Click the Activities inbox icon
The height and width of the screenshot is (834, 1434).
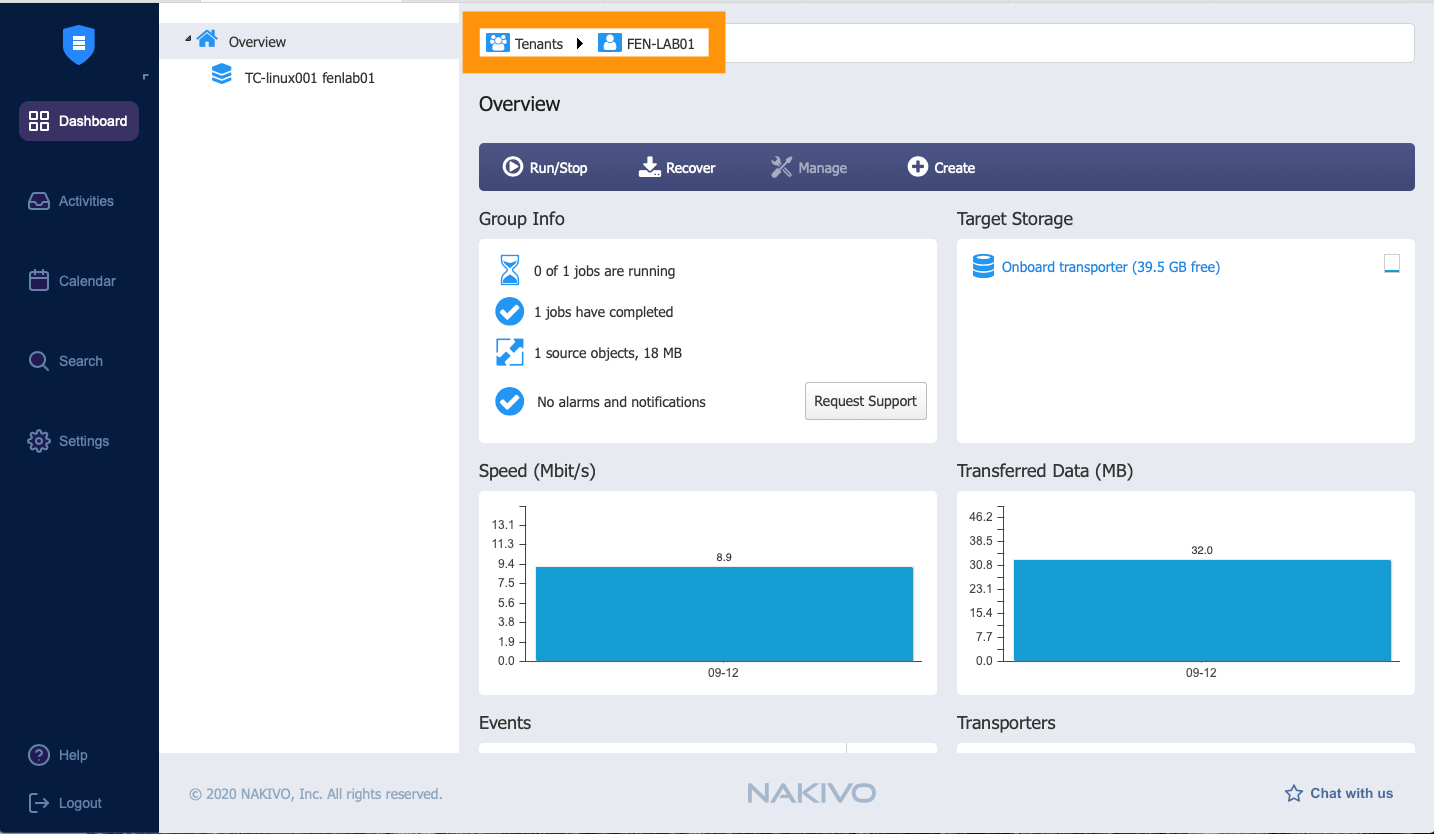39,201
